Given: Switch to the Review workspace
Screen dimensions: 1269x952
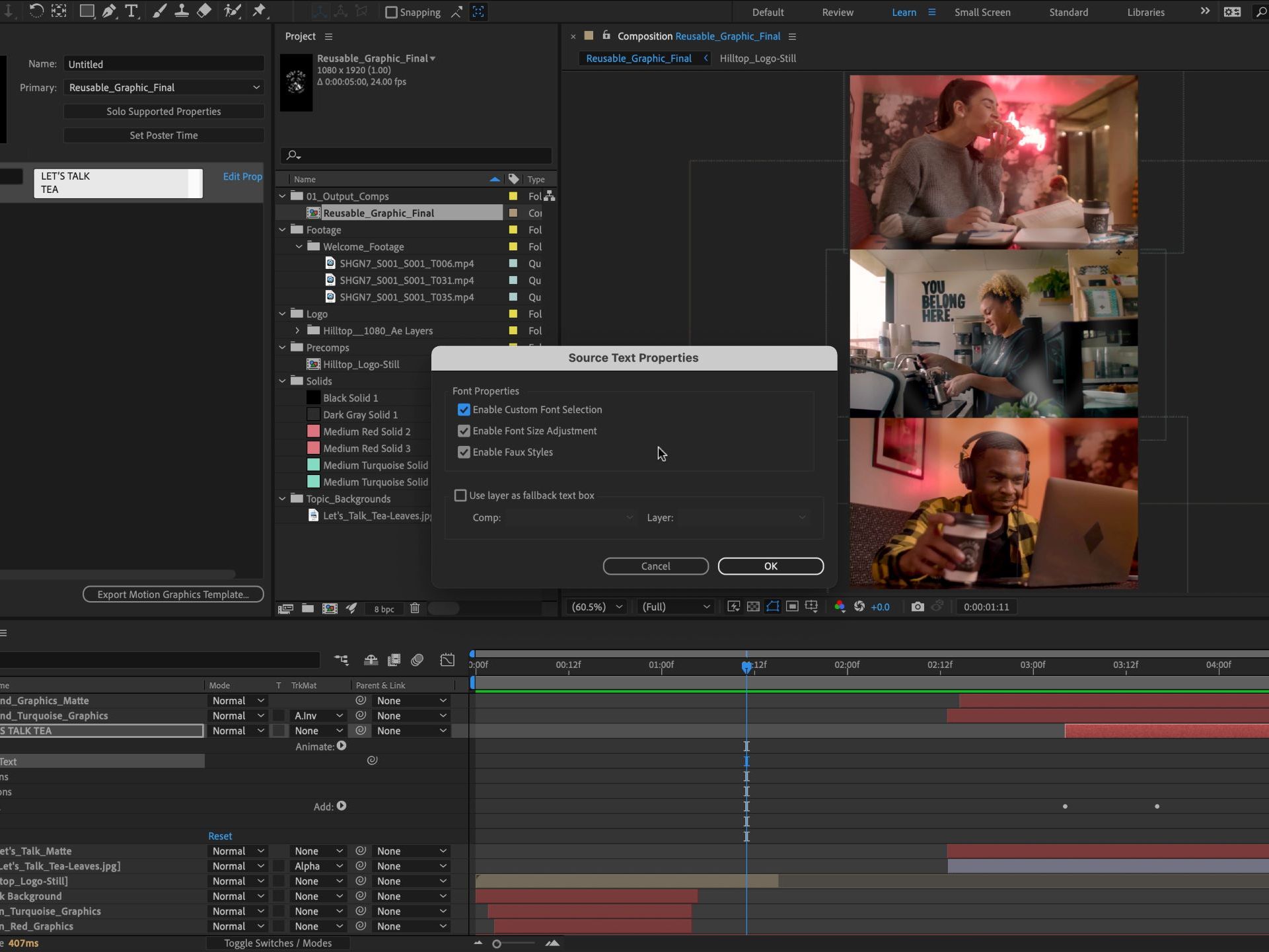Looking at the screenshot, I should tap(837, 12).
